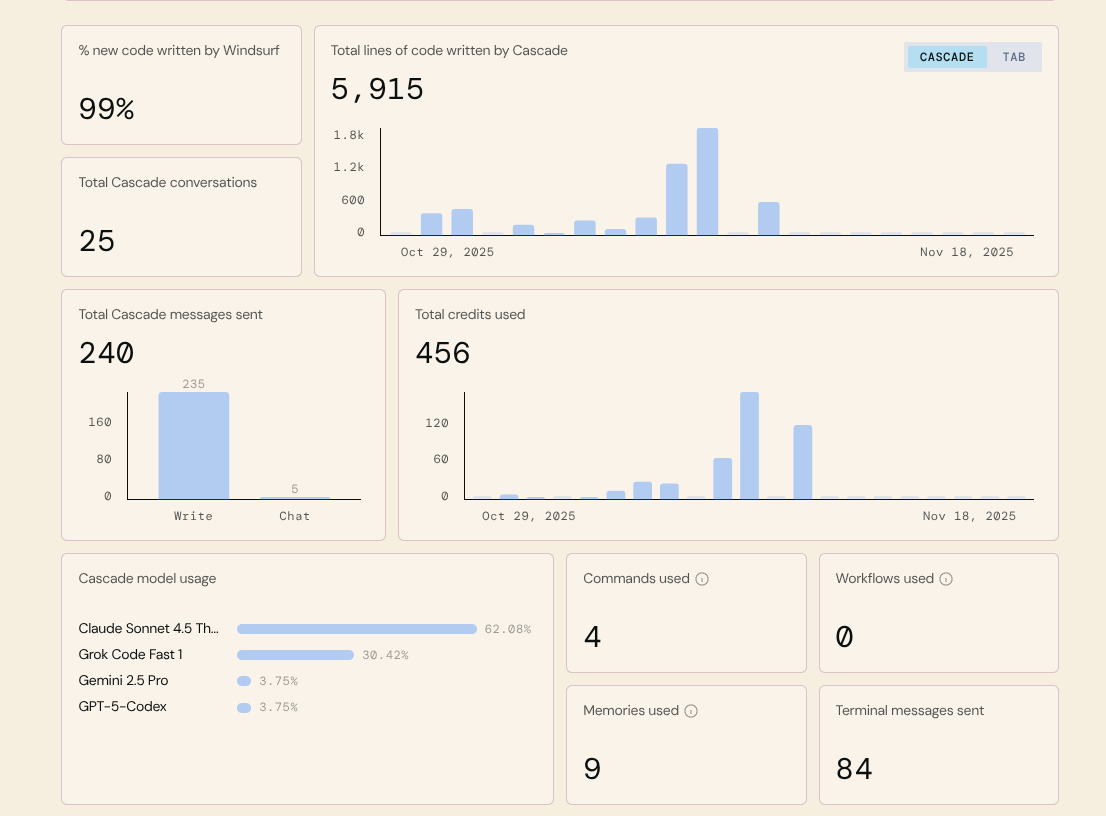The image size is (1106, 816).
Task: Click the Grok Code Fast 1 usage bar
Action: (x=295, y=655)
